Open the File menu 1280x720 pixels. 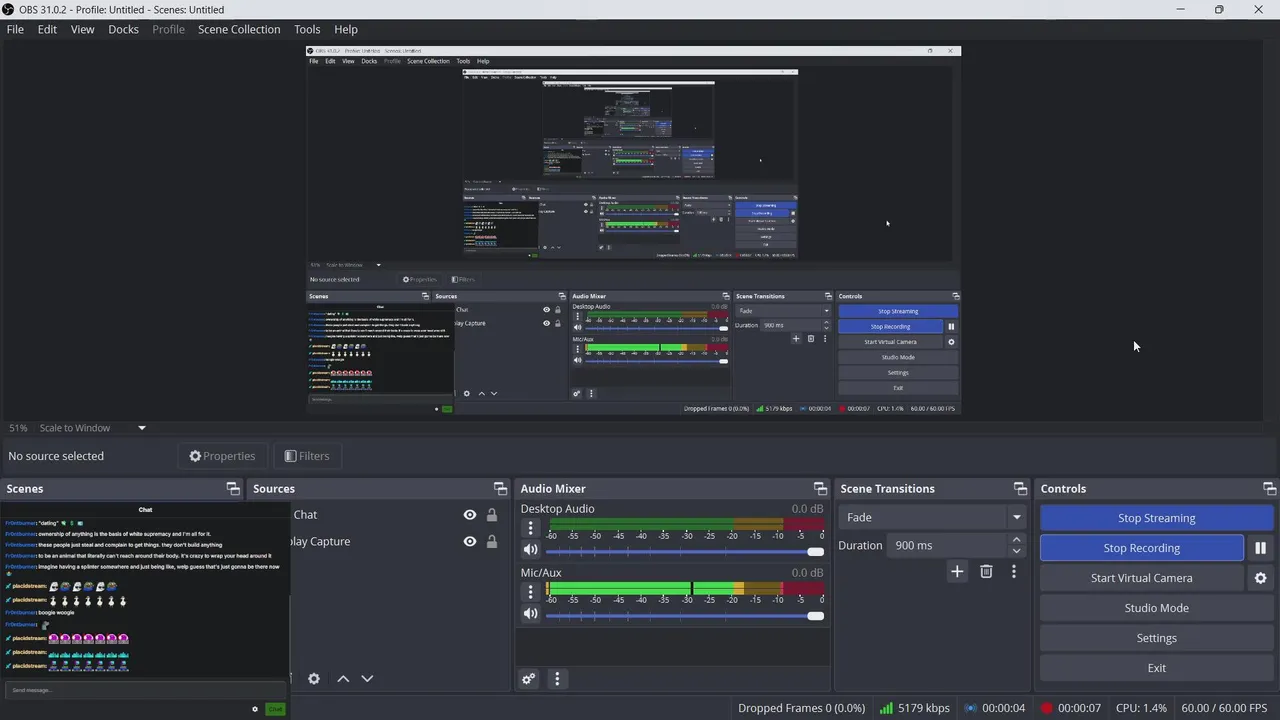[x=15, y=29]
